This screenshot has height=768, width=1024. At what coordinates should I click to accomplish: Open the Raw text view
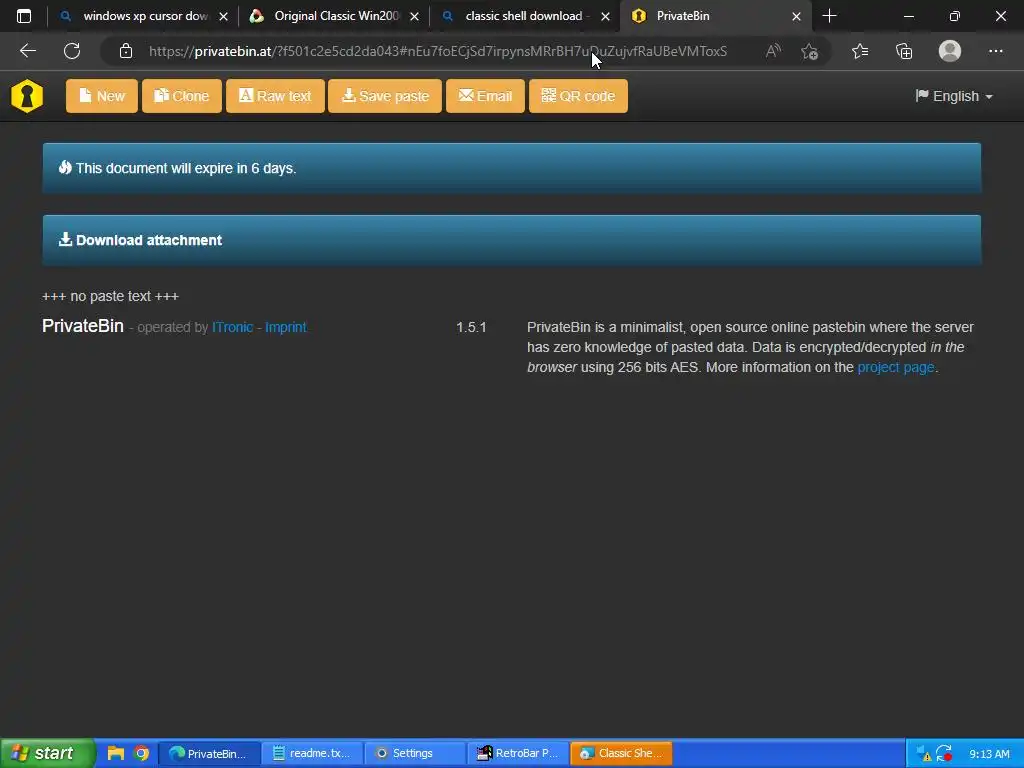point(275,96)
